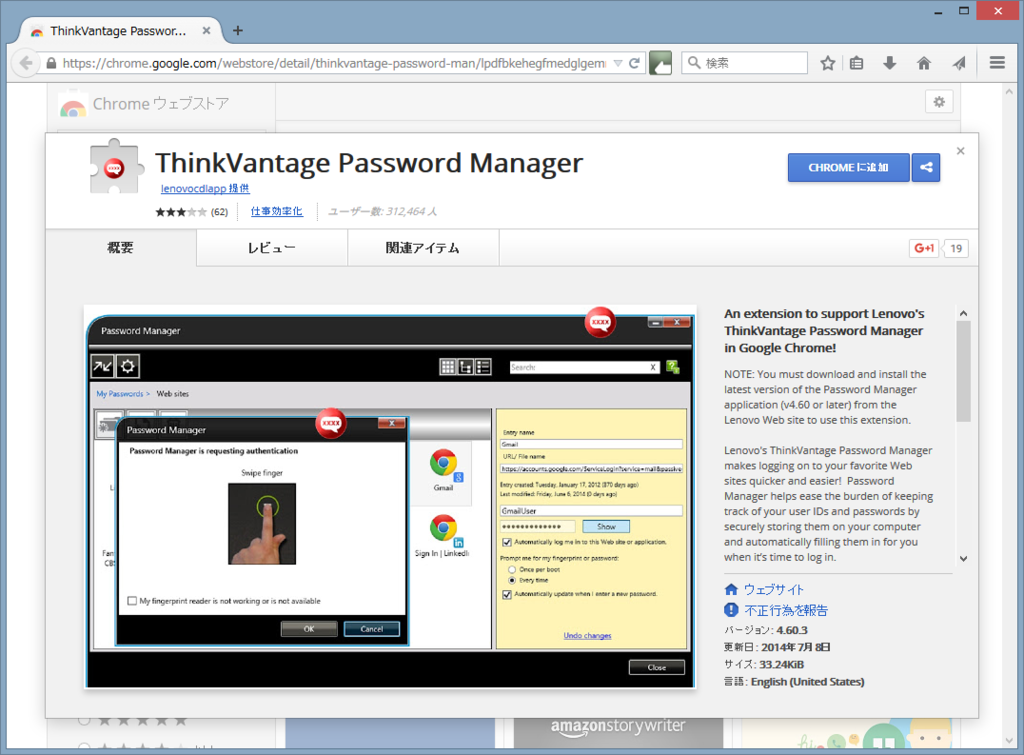Open a new browser tab with plus
Screen dimensions: 1024x755
[x=238, y=31]
